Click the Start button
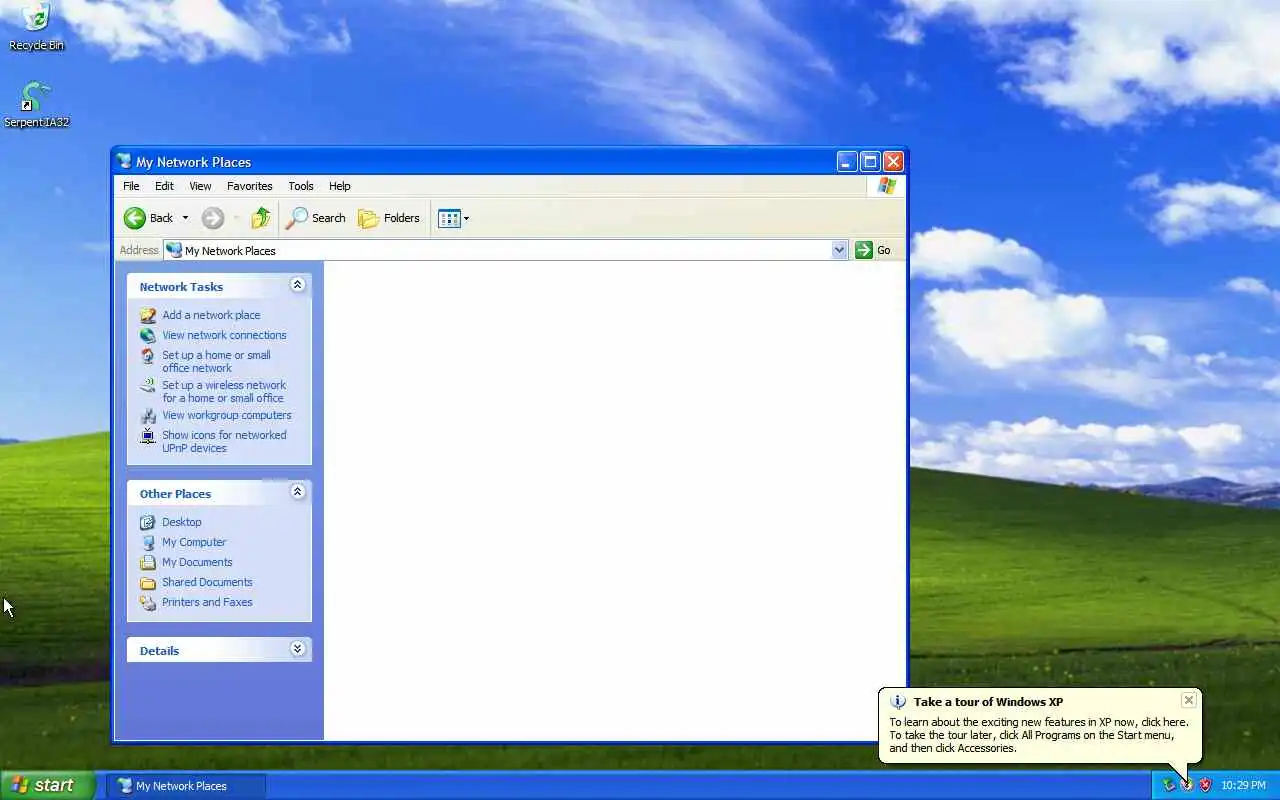The height and width of the screenshot is (800, 1280). [47, 785]
